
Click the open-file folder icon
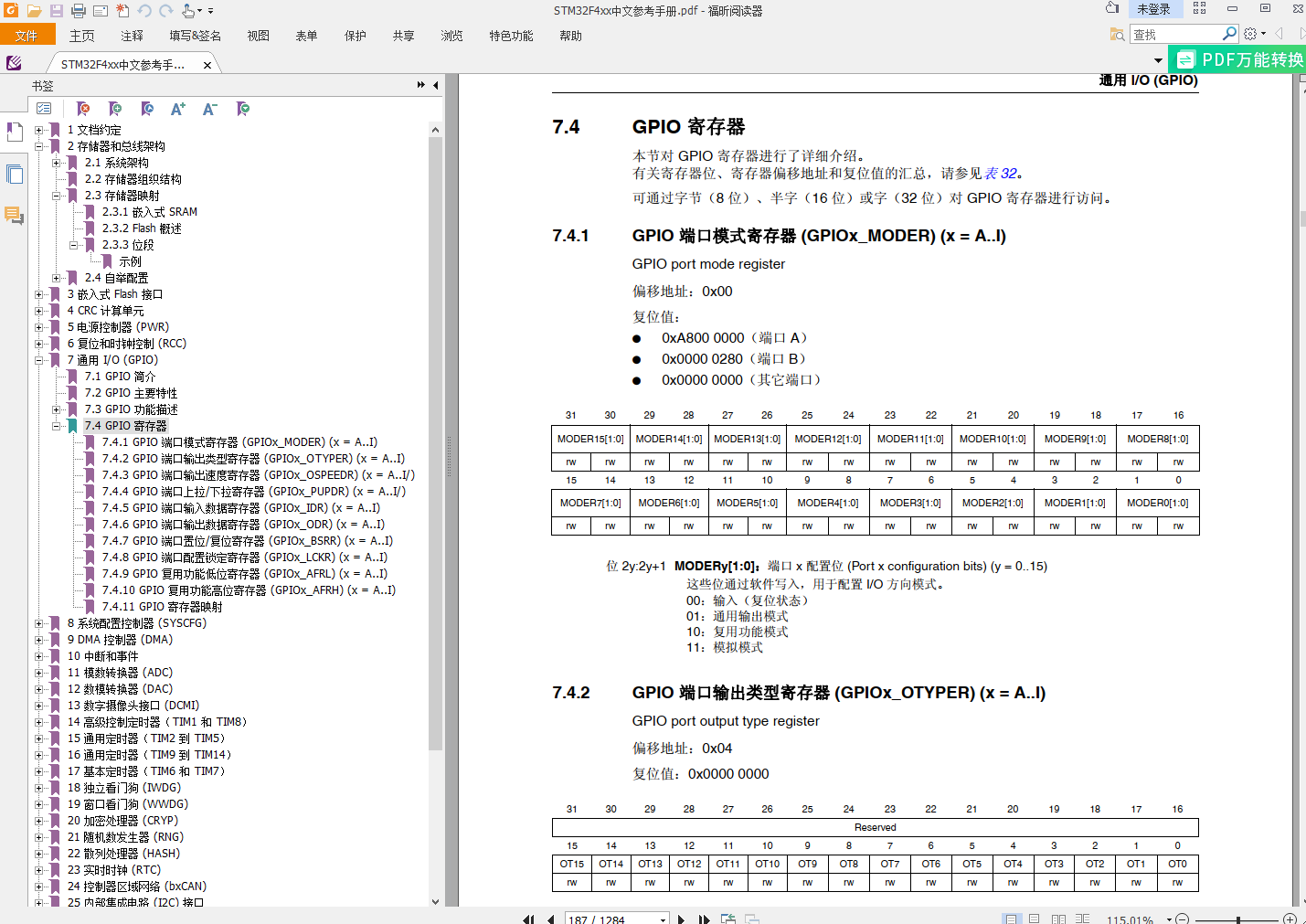click(34, 11)
